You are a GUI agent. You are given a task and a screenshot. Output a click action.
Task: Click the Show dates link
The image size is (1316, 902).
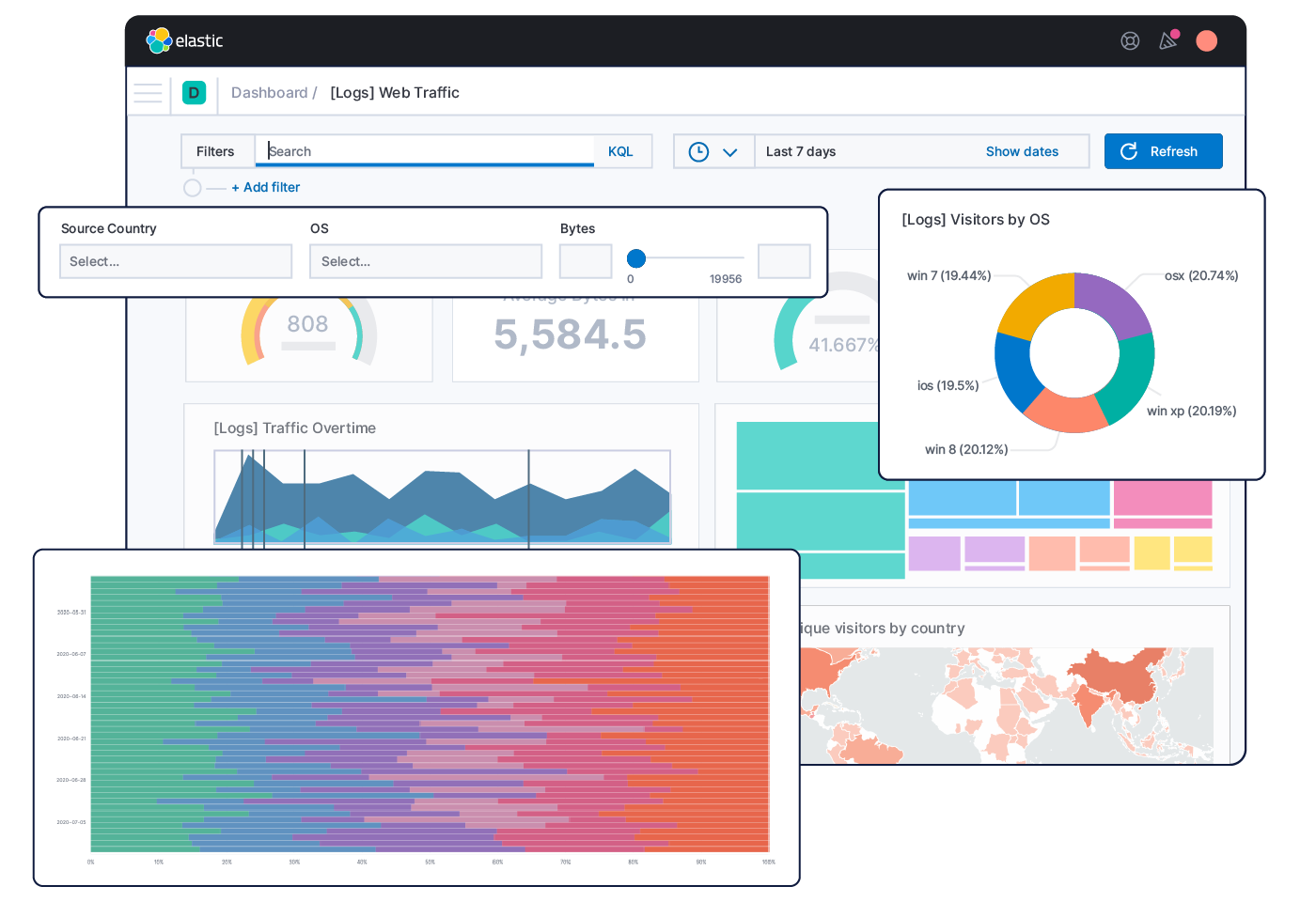pos(1022,151)
